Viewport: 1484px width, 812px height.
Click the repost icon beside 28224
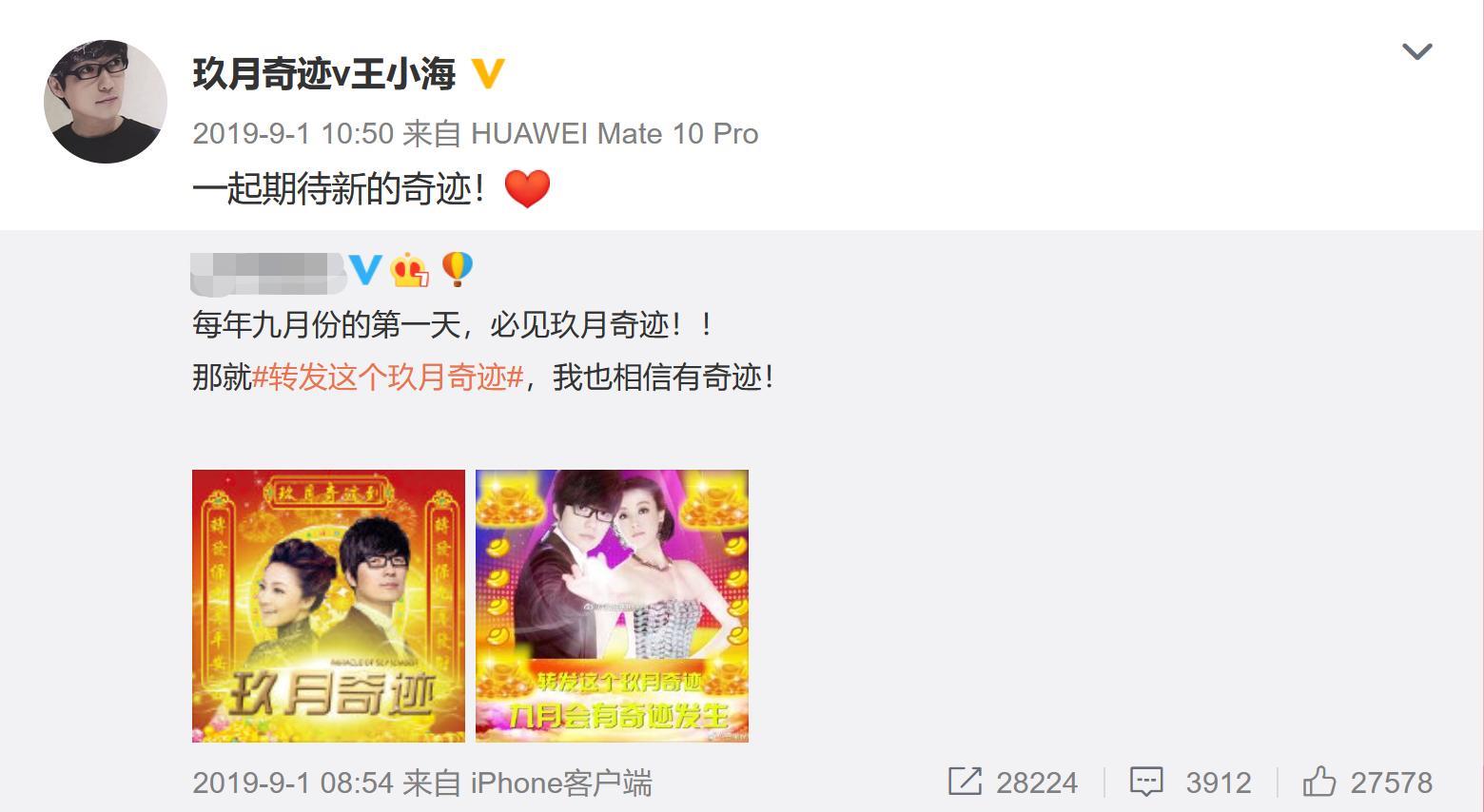[x=965, y=783]
